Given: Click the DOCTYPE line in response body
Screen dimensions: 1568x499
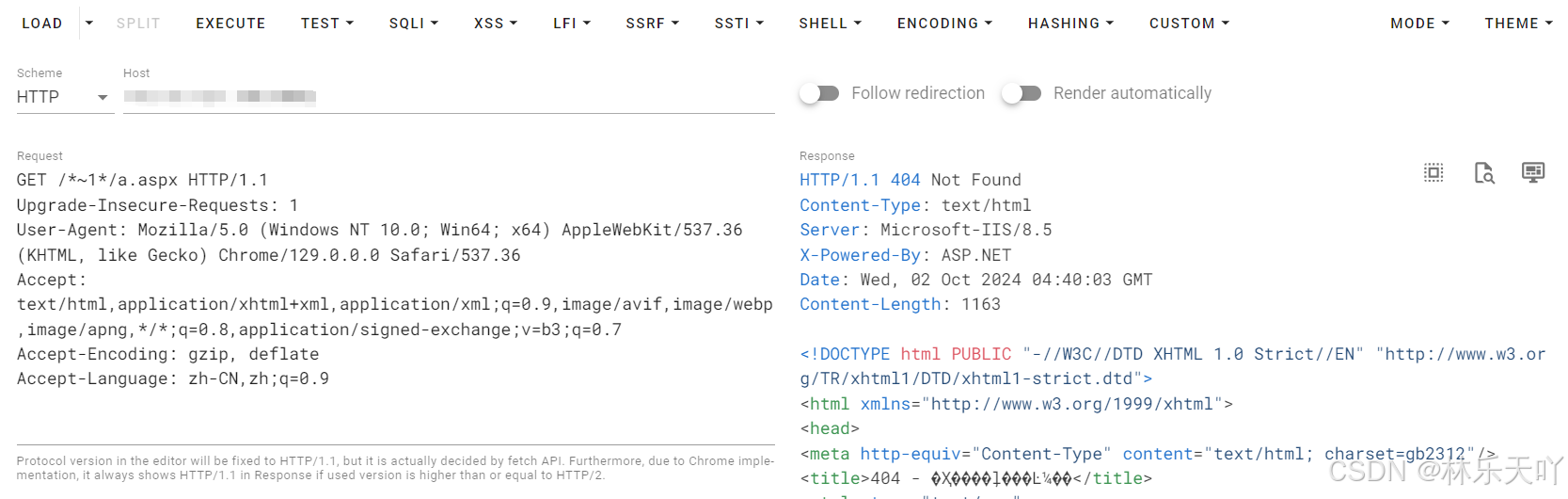Looking at the screenshot, I should (x=1173, y=366).
